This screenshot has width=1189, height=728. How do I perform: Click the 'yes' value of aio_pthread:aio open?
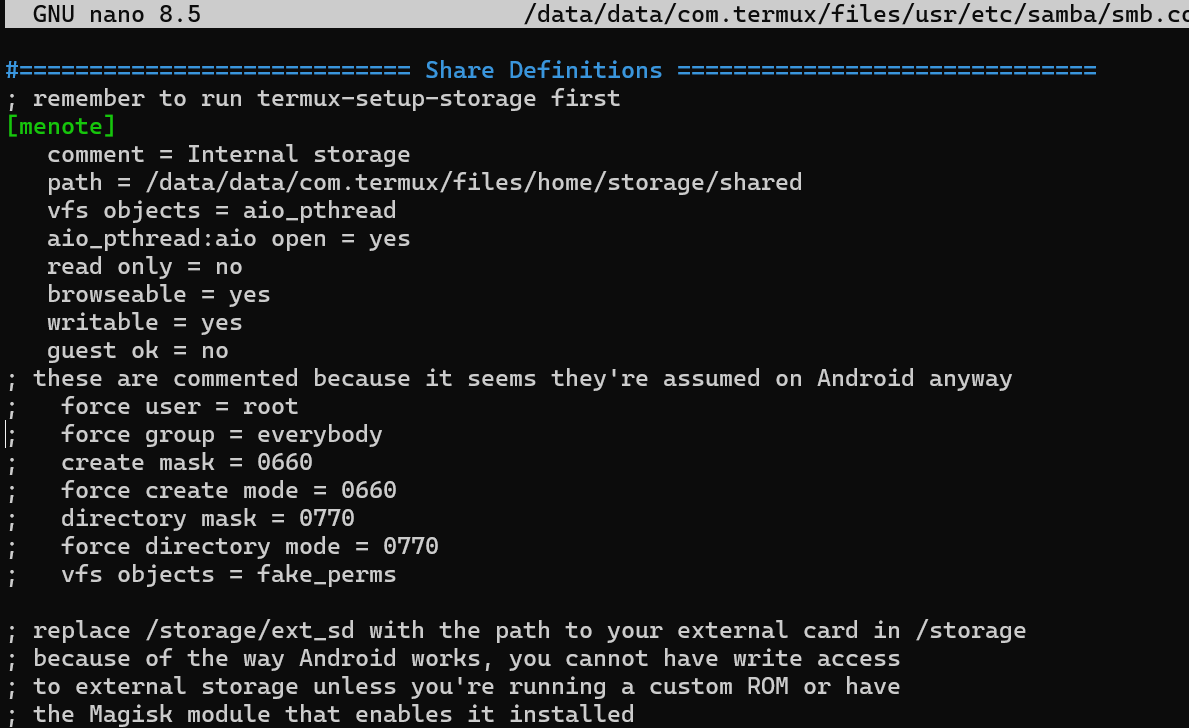[x=389, y=239]
